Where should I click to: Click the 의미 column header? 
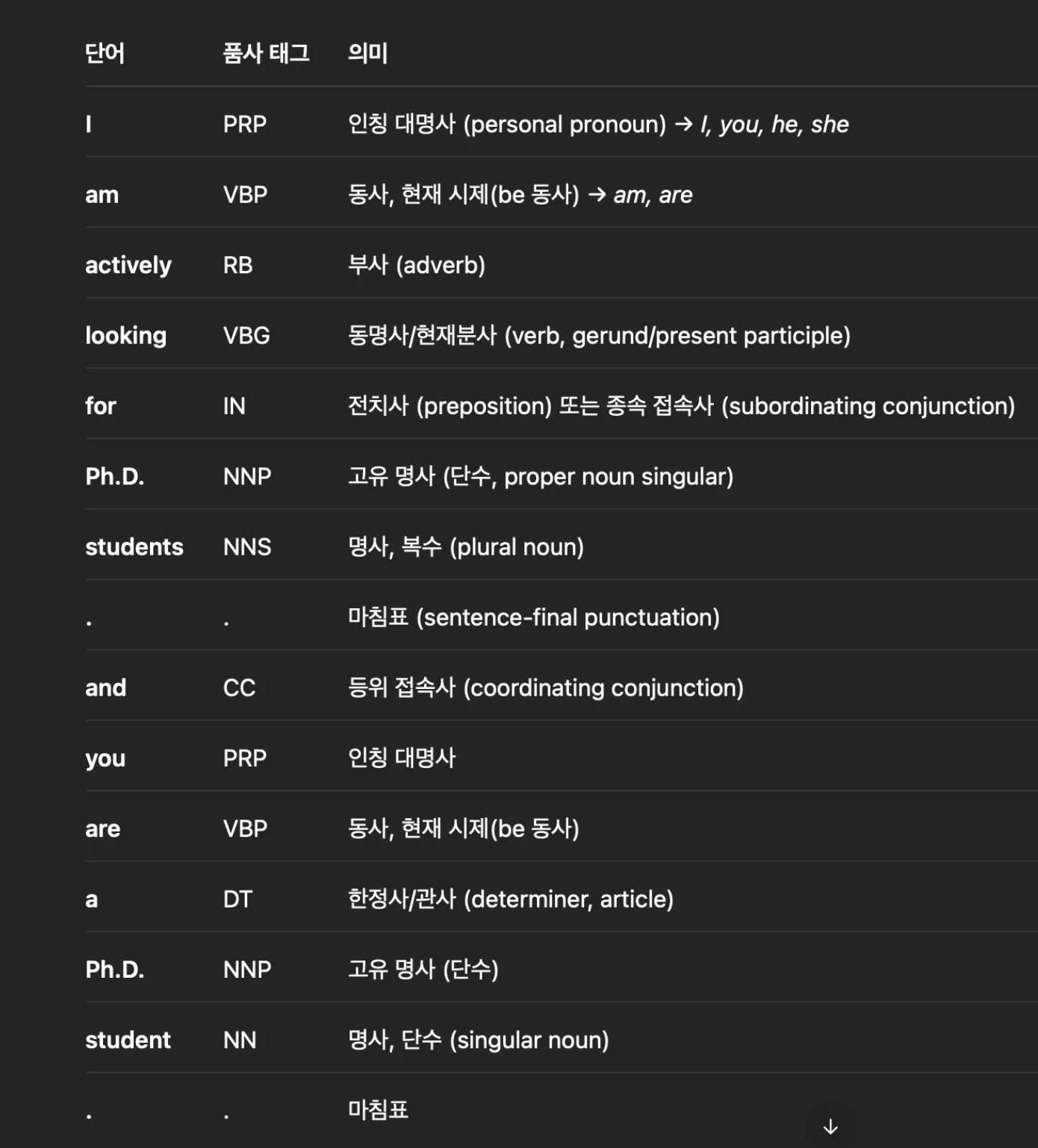point(367,53)
